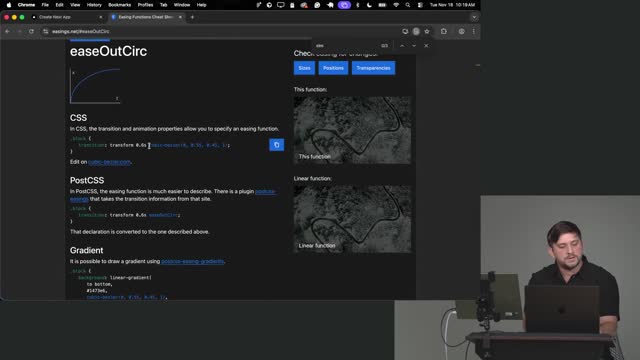
Task: Click the CSS section heading
Action: (x=78, y=118)
